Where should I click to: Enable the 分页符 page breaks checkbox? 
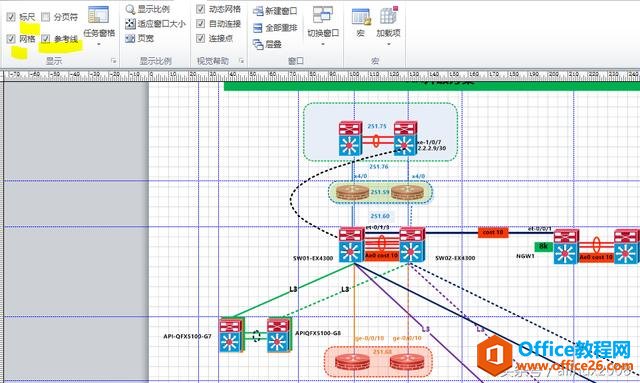click(x=46, y=17)
